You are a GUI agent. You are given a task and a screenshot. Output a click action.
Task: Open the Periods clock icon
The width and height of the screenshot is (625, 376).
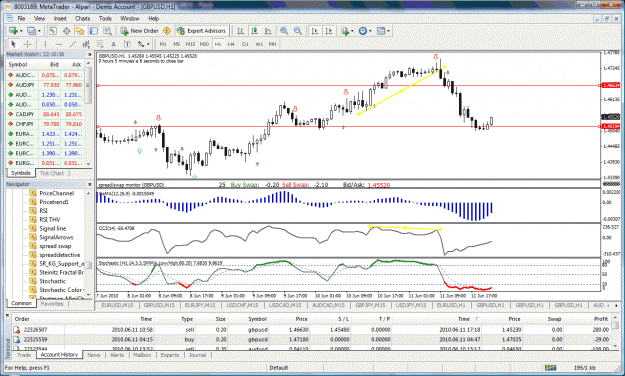pos(362,31)
